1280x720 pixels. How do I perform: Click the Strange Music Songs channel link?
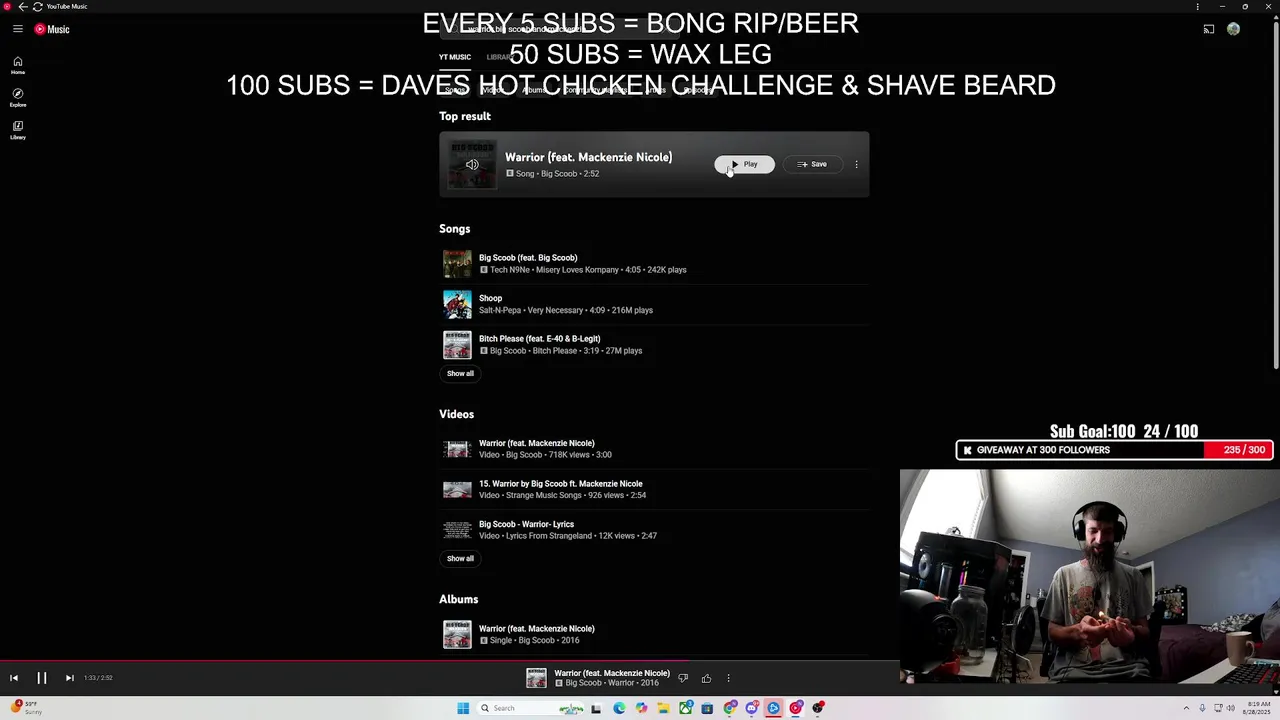pos(543,495)
